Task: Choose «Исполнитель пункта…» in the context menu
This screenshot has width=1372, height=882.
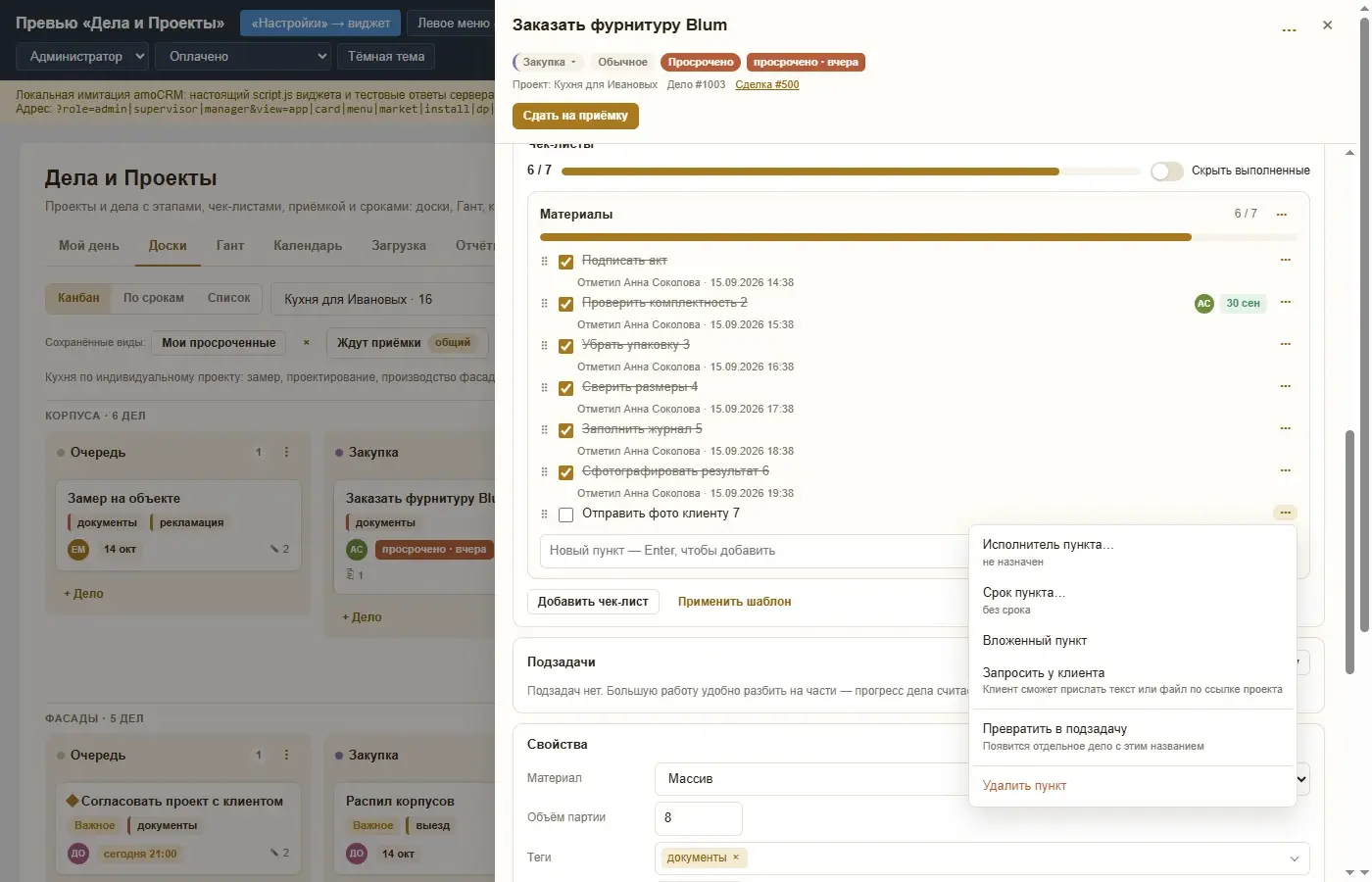Action: (x=1133, y=552)
